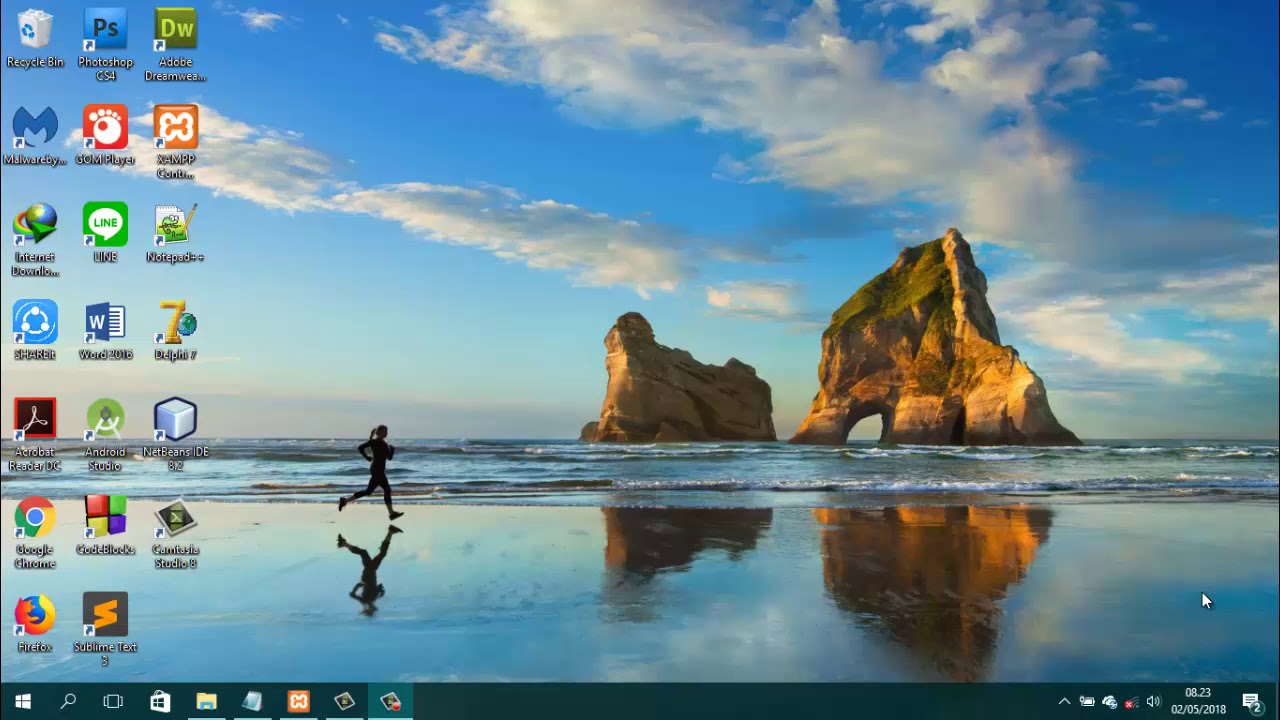1280x720 pixels.
Task: Select the Android Studio desktop icon
Action: (x=105, y=435)
